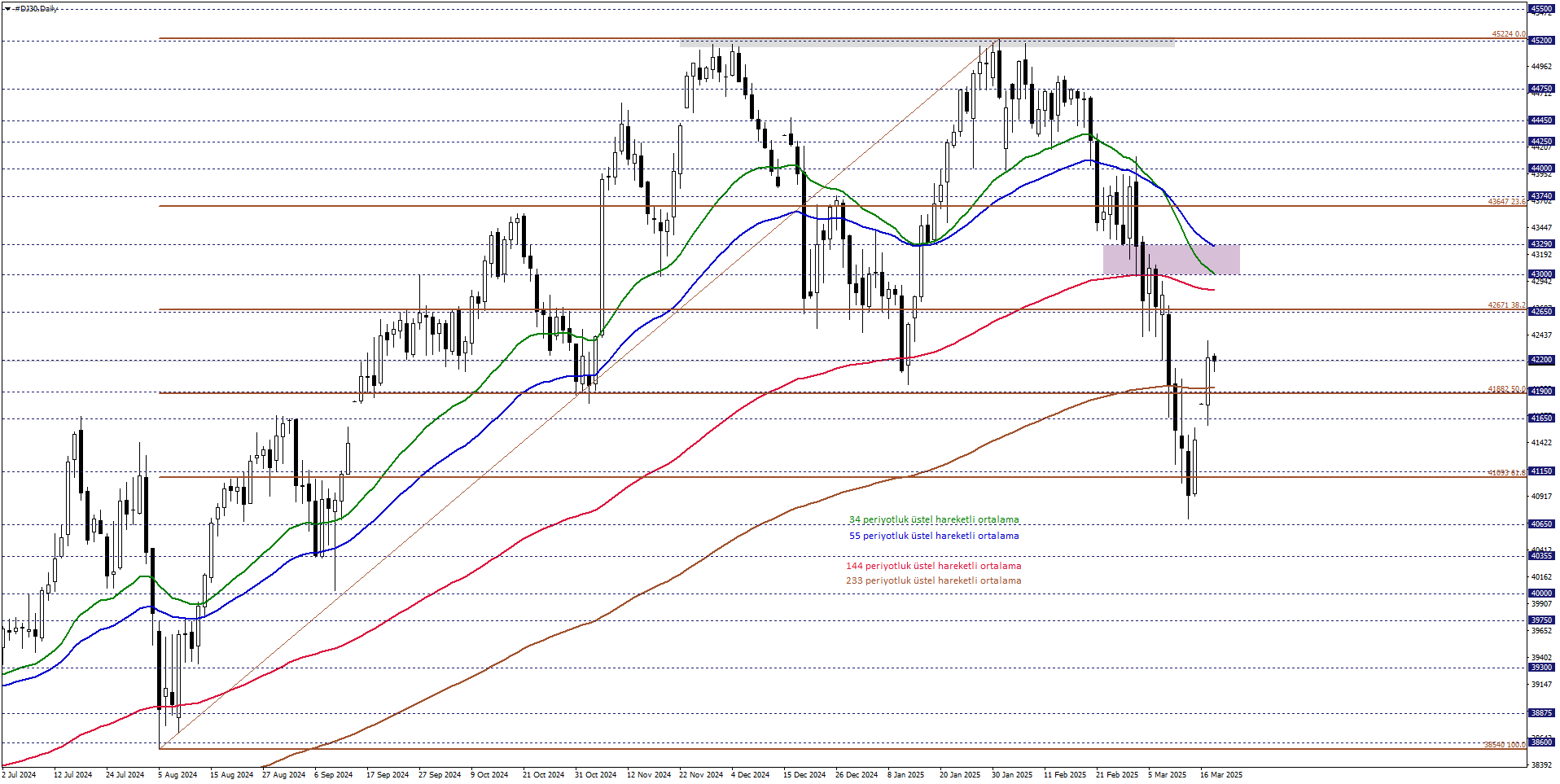Click the 11 Feb 2025 date label

coord(1065,775)
